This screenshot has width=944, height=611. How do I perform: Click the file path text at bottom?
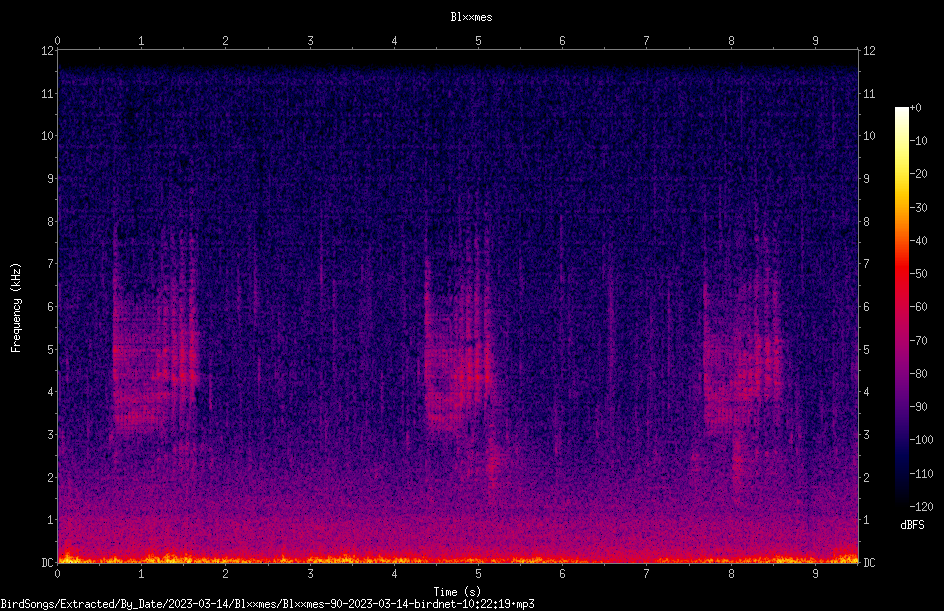[267, 604]
